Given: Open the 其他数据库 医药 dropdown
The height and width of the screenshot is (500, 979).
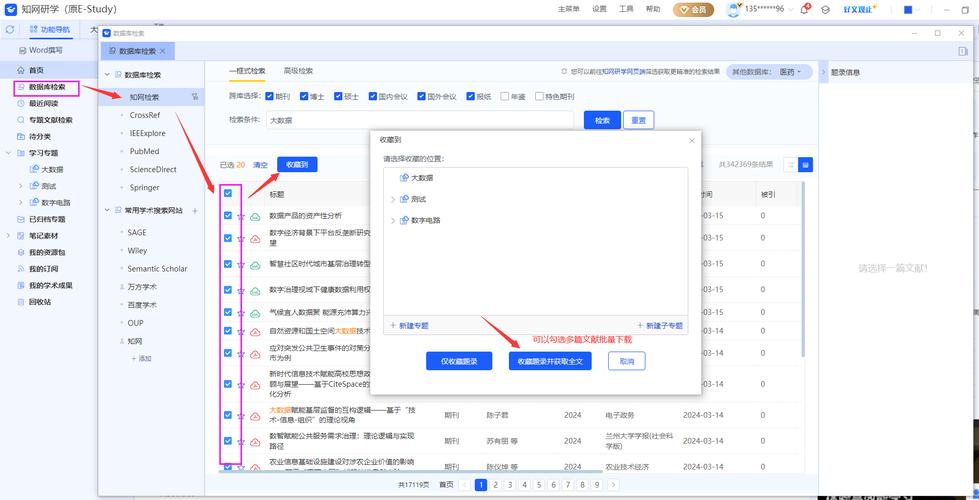Looking at the screenshot, I should (769, 72).
